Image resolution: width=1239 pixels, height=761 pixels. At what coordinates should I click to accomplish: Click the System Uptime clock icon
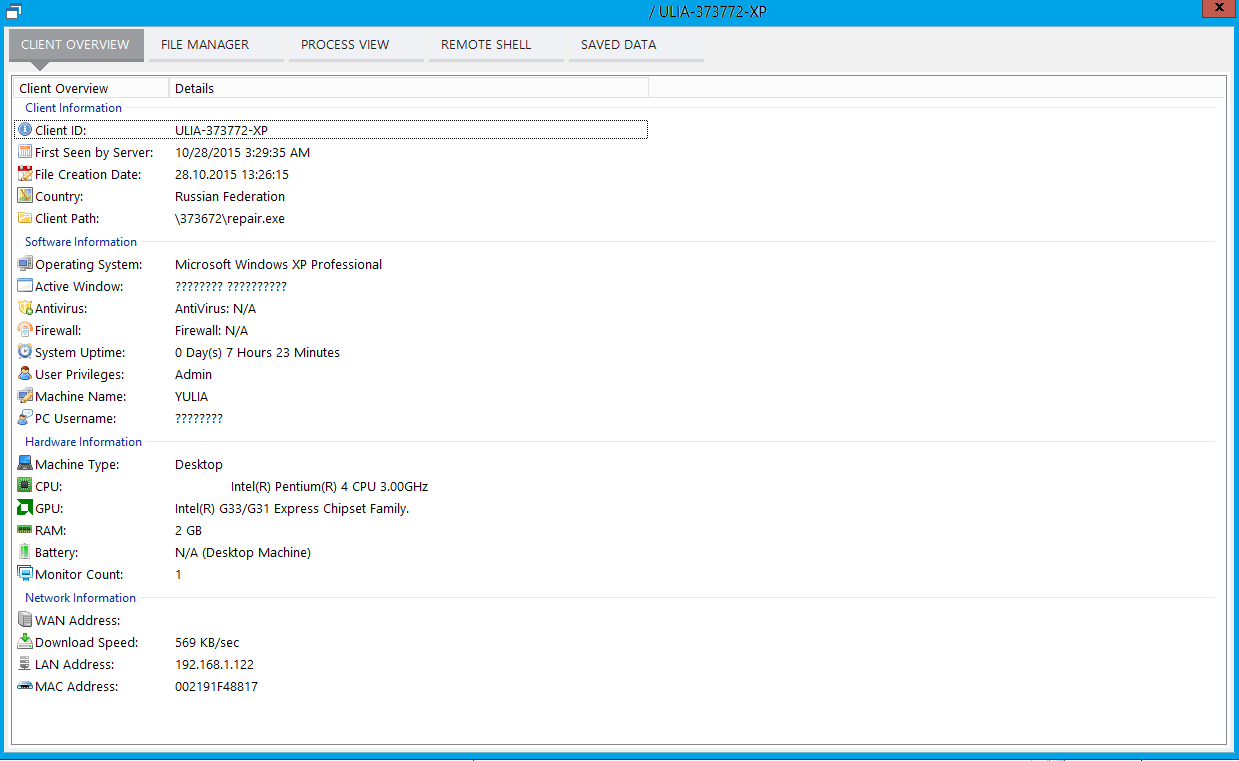coord(25,352)
